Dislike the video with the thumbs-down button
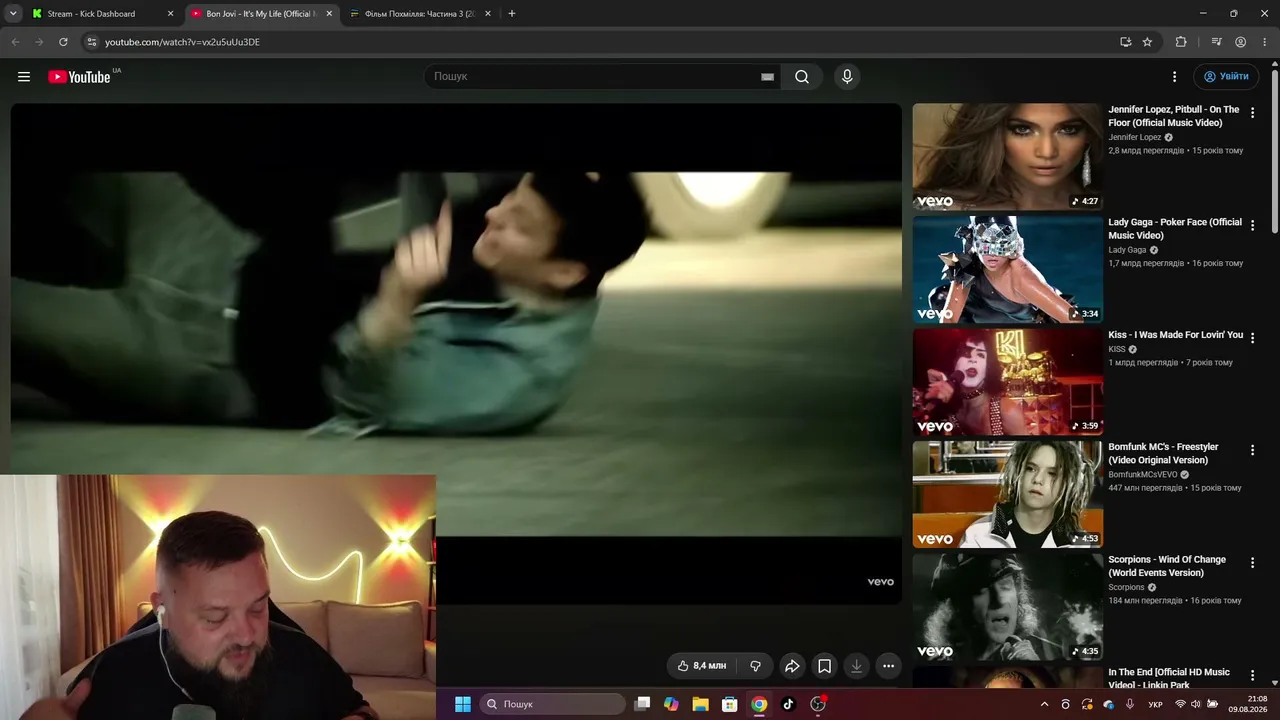The image size is (1280, 720). point(755,666)
